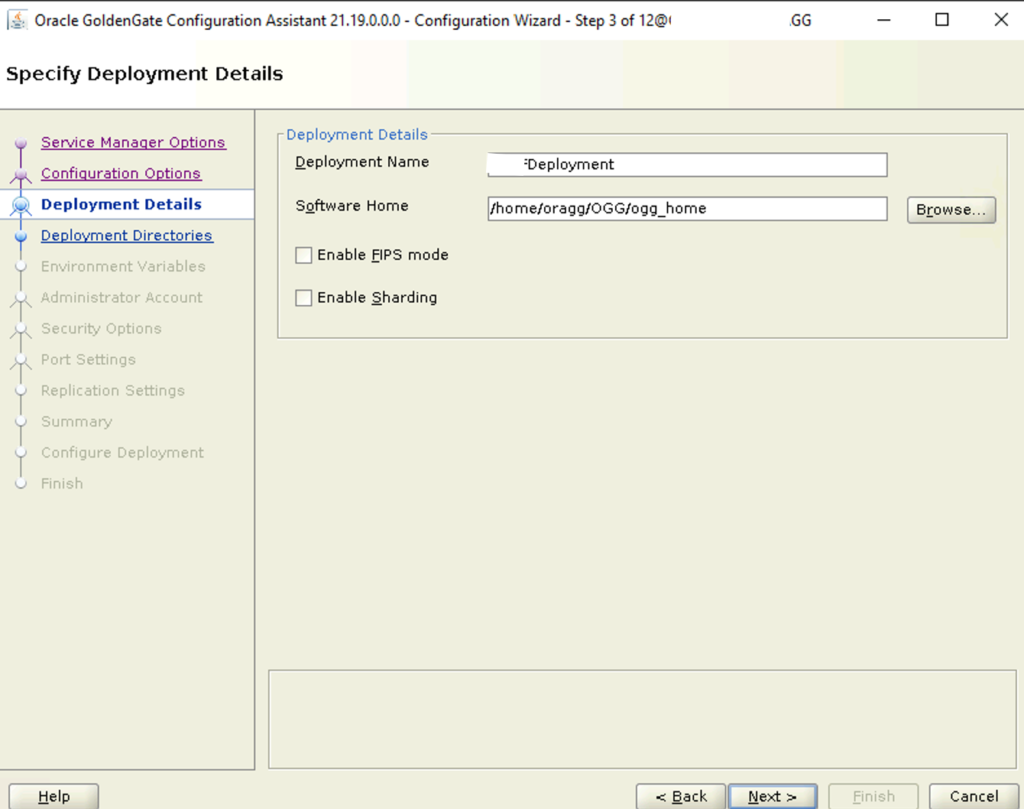Click the Finish step label in sidebar
This screenshot has width=1024, height=809.
(61, 484)
